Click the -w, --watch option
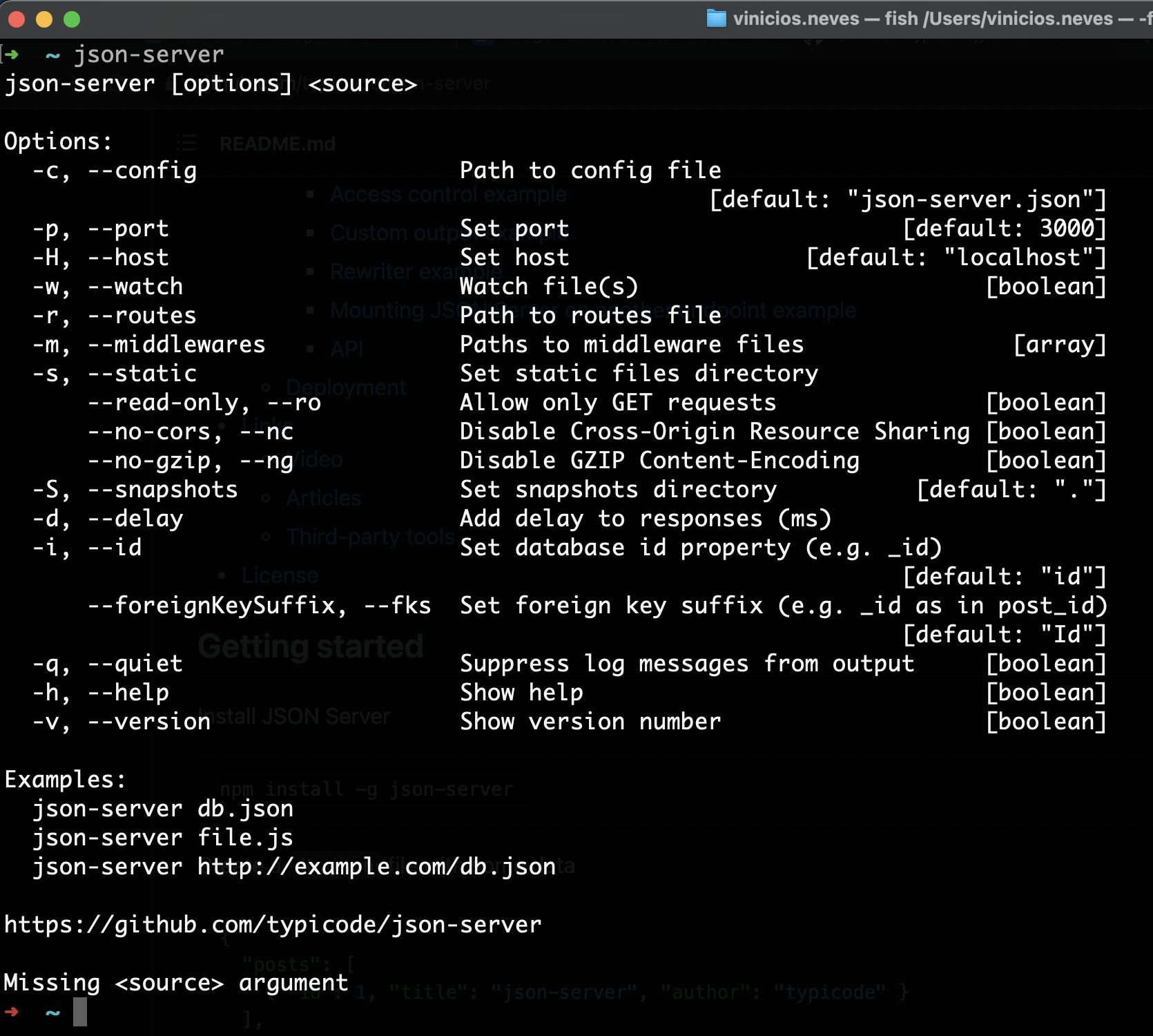1153x1036 pixels. 108,287
